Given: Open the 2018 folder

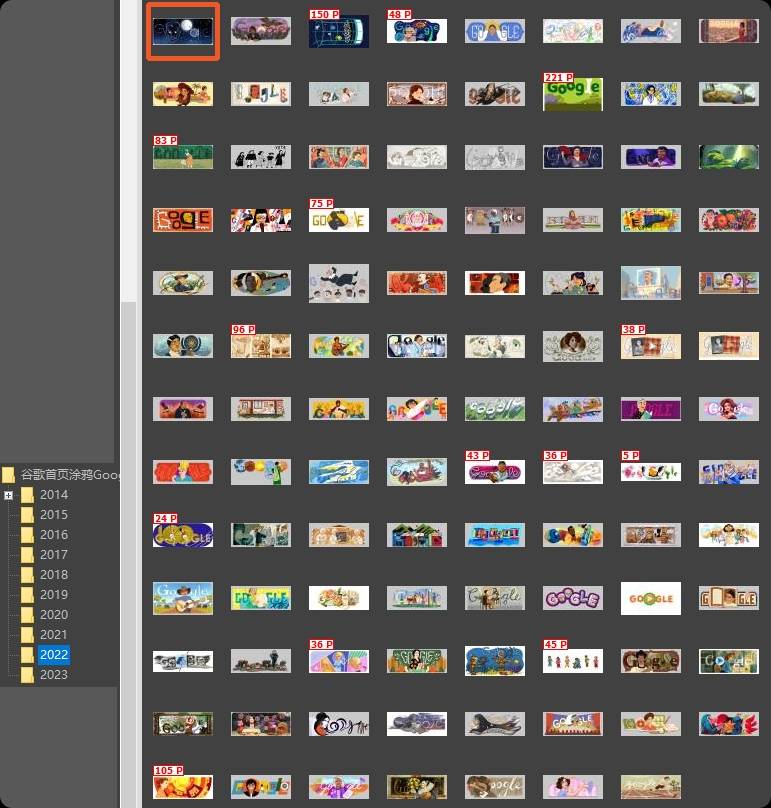Looking at the screenshot, I should click(x=54, y=575).
